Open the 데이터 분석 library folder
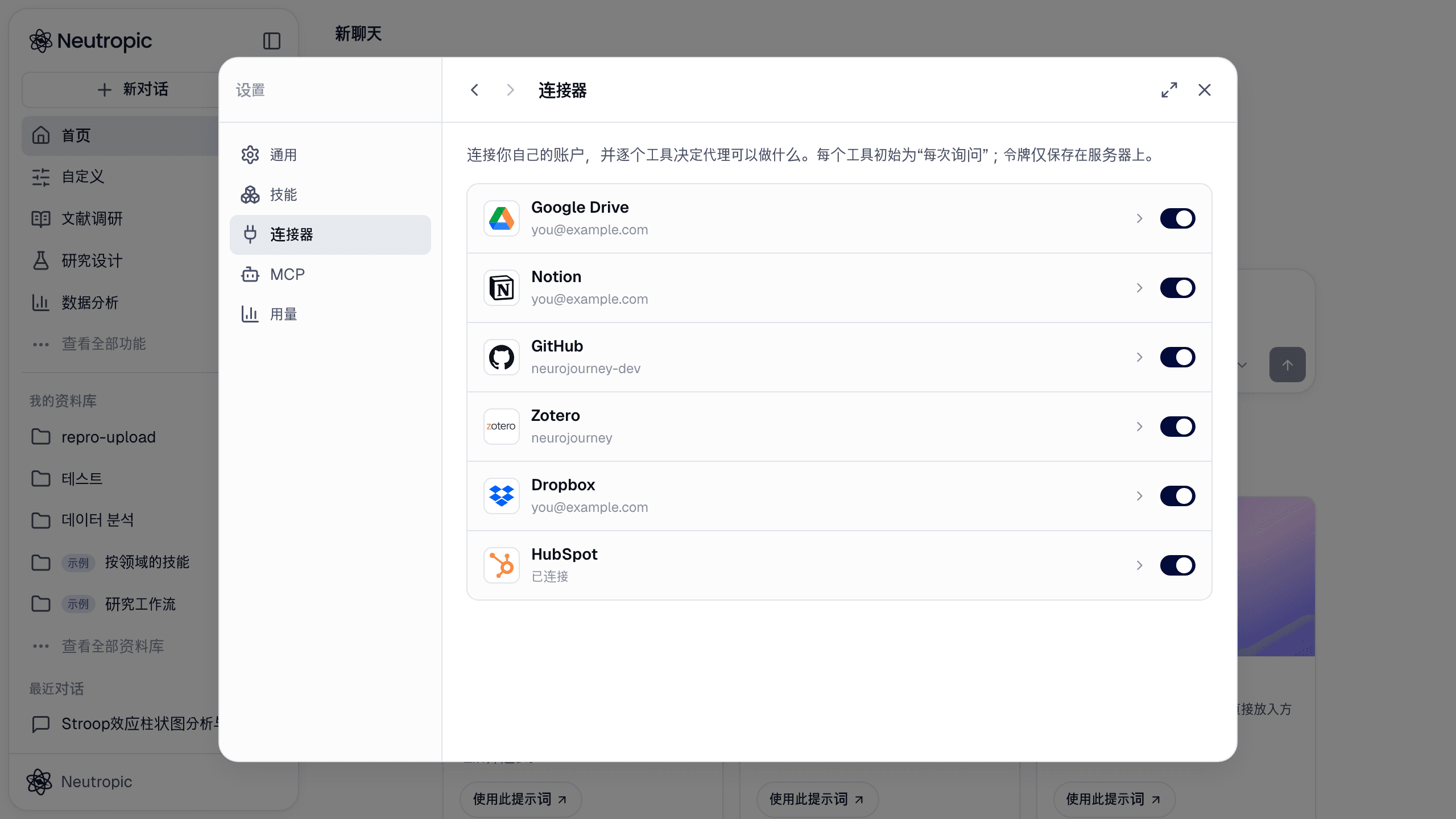1456x819 pixels. pos(119,520)
